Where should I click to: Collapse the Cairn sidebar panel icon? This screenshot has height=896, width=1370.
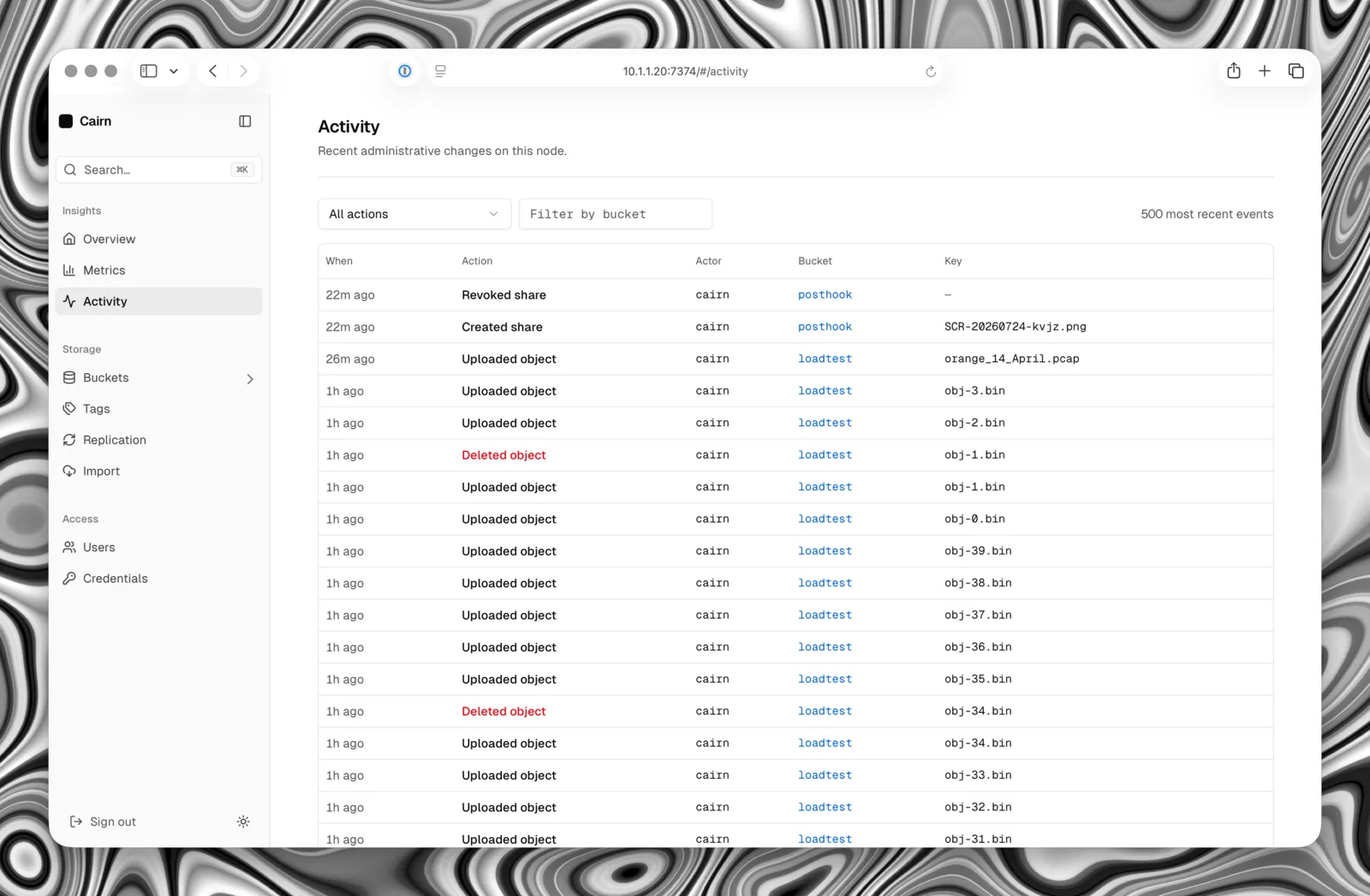point(245,122)
